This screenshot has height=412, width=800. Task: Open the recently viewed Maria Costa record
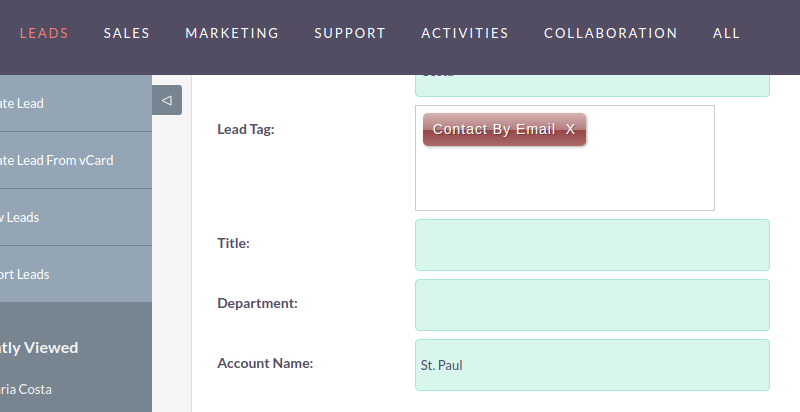[26, 390]
